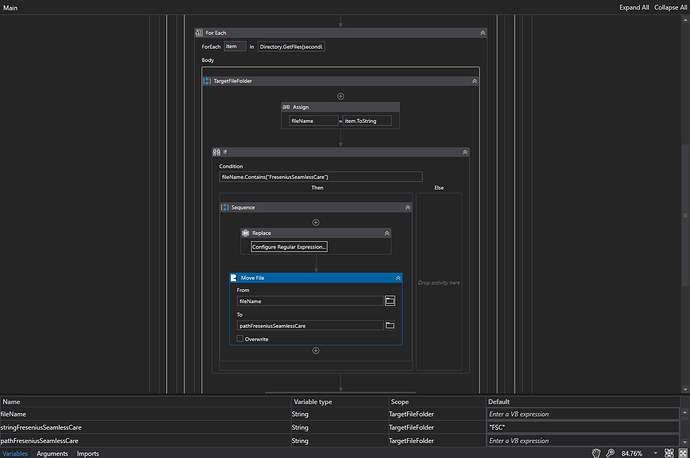Click variables panel scrollbar up arrow

pos(685,412)
